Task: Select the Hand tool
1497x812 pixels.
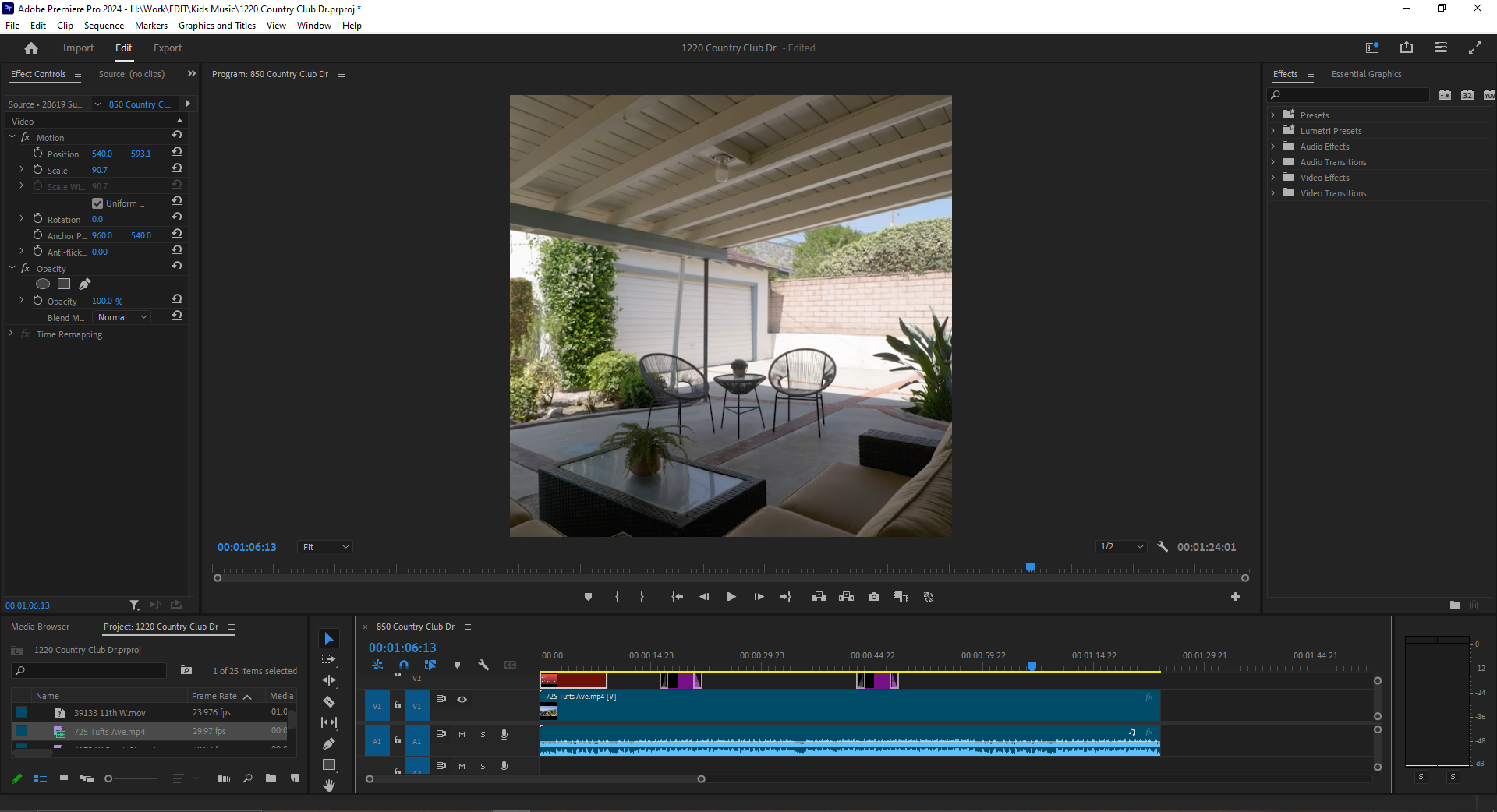Action: click(x=329, y=785)
